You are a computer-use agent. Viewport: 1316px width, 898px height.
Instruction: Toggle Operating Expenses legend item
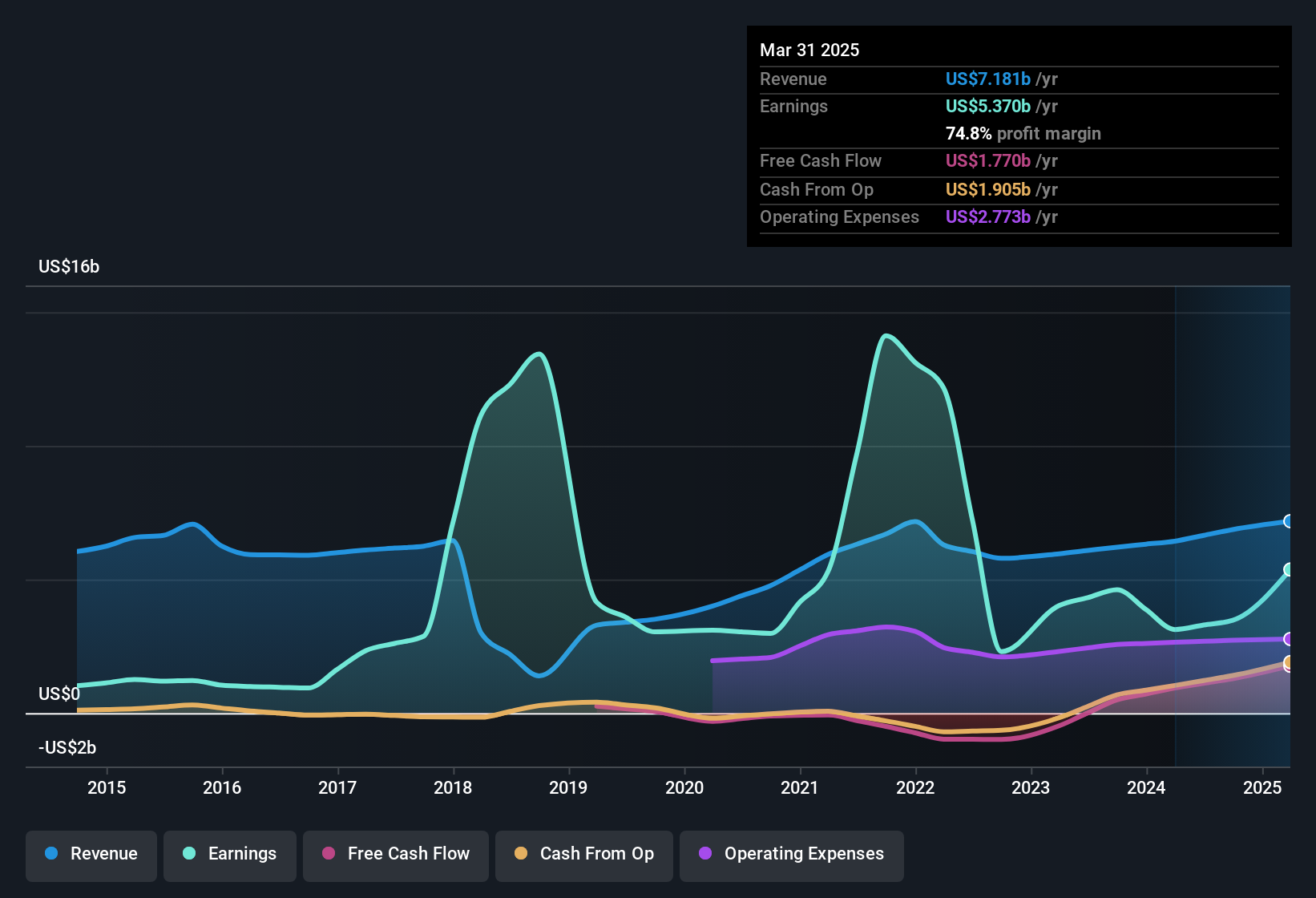pyautogui.click(x=792, y=854)
